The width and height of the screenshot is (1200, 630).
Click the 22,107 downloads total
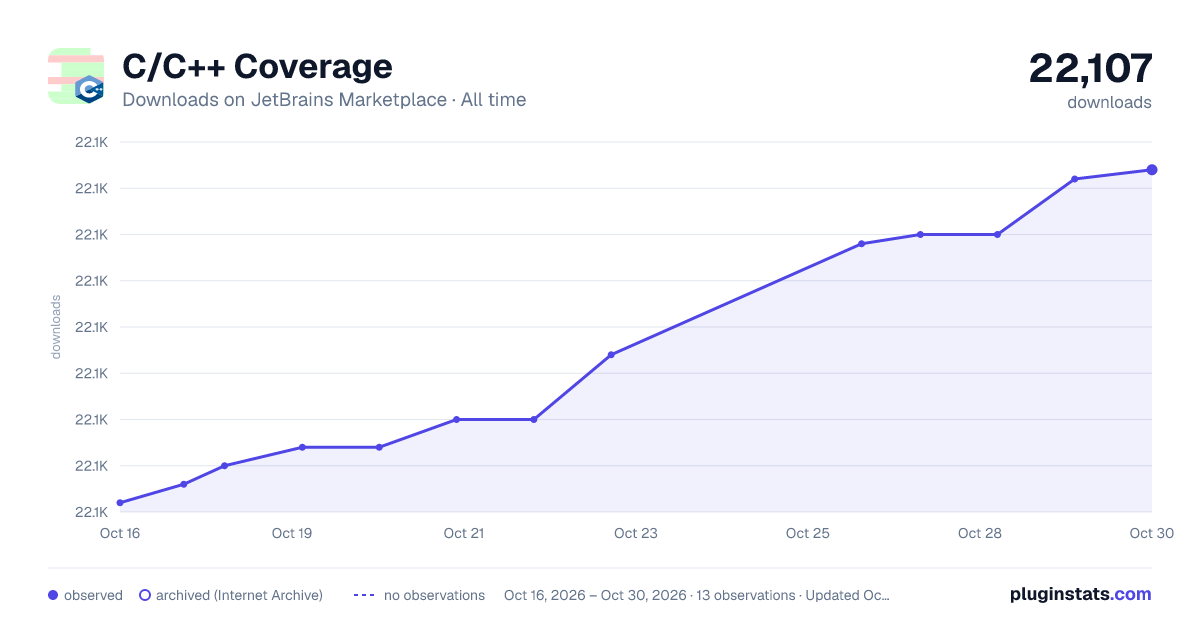1091,69
